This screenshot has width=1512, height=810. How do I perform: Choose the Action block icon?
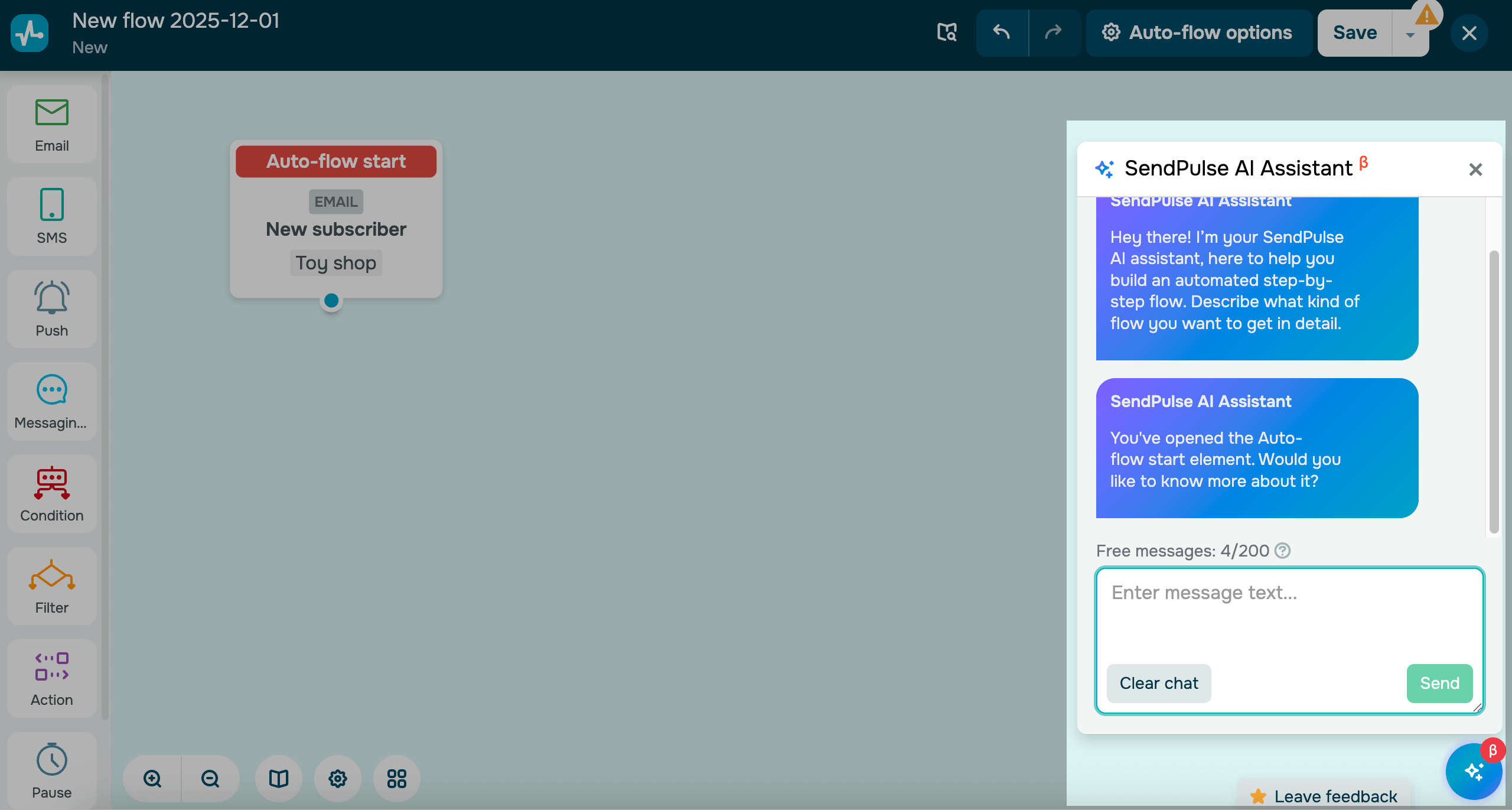click(x=52, y=667)
